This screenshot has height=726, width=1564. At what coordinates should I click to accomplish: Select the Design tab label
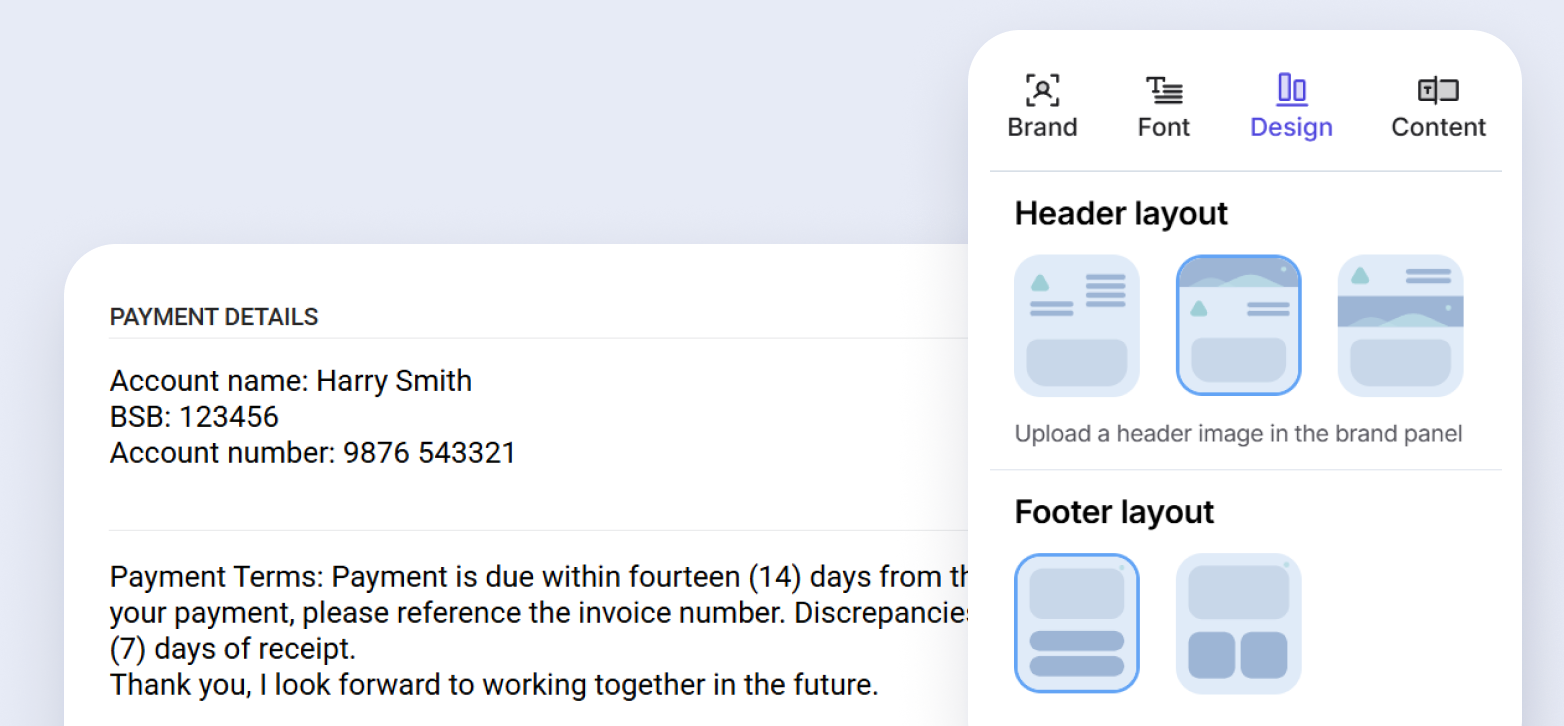point(1291,127)
